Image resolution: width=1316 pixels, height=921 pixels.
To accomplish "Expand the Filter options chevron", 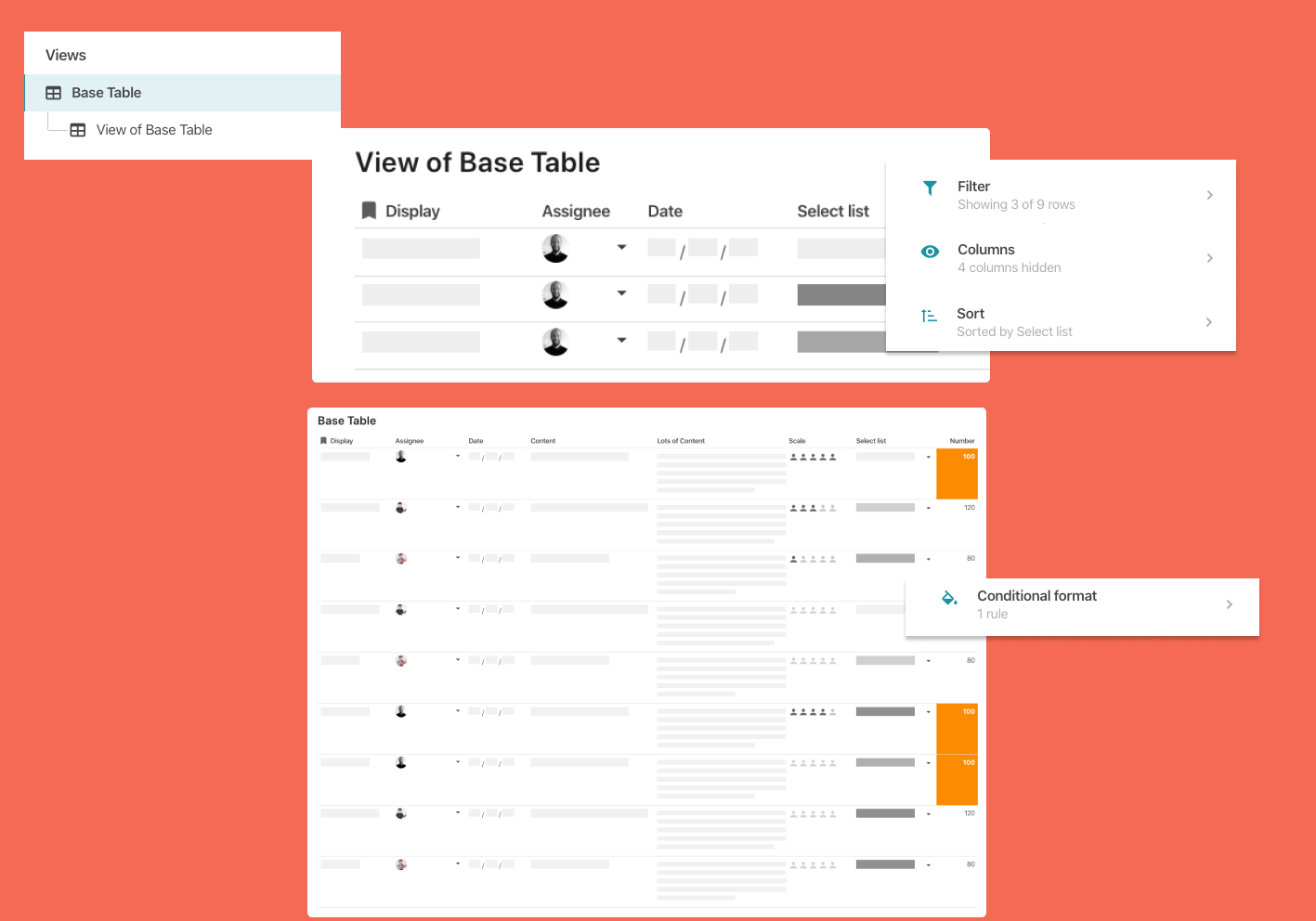I will (1209, 195).
